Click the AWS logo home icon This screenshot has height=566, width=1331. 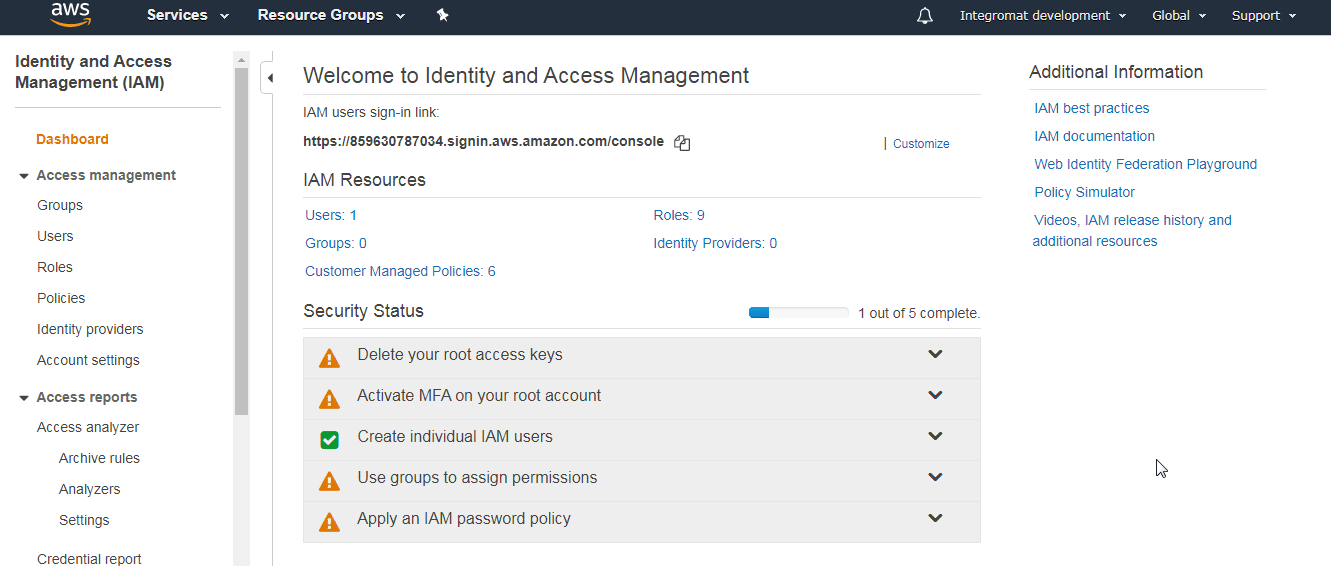click(70, 14)
